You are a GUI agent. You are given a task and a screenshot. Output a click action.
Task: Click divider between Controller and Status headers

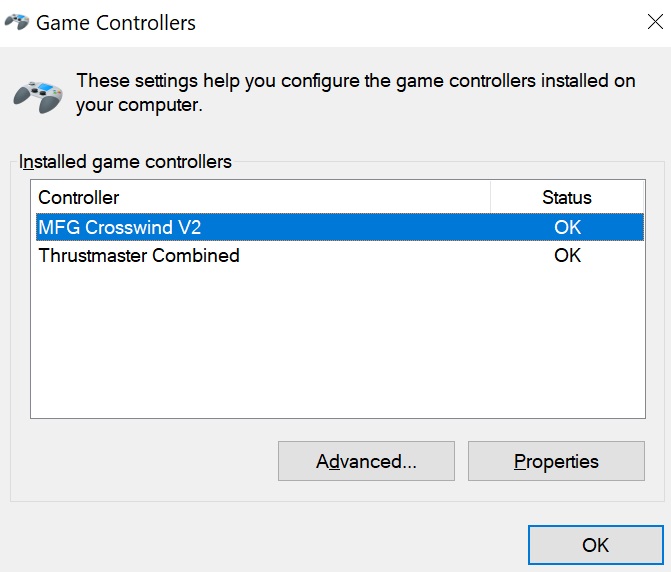tap(491, 197)
